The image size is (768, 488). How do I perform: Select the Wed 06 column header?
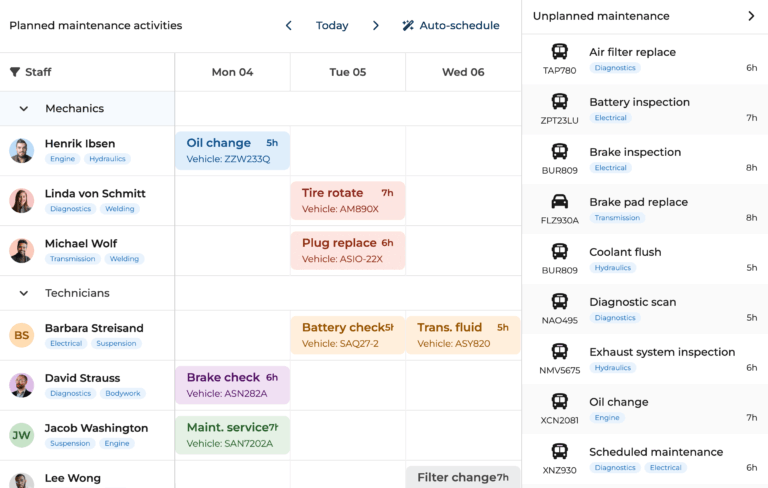tap(463, 72)
